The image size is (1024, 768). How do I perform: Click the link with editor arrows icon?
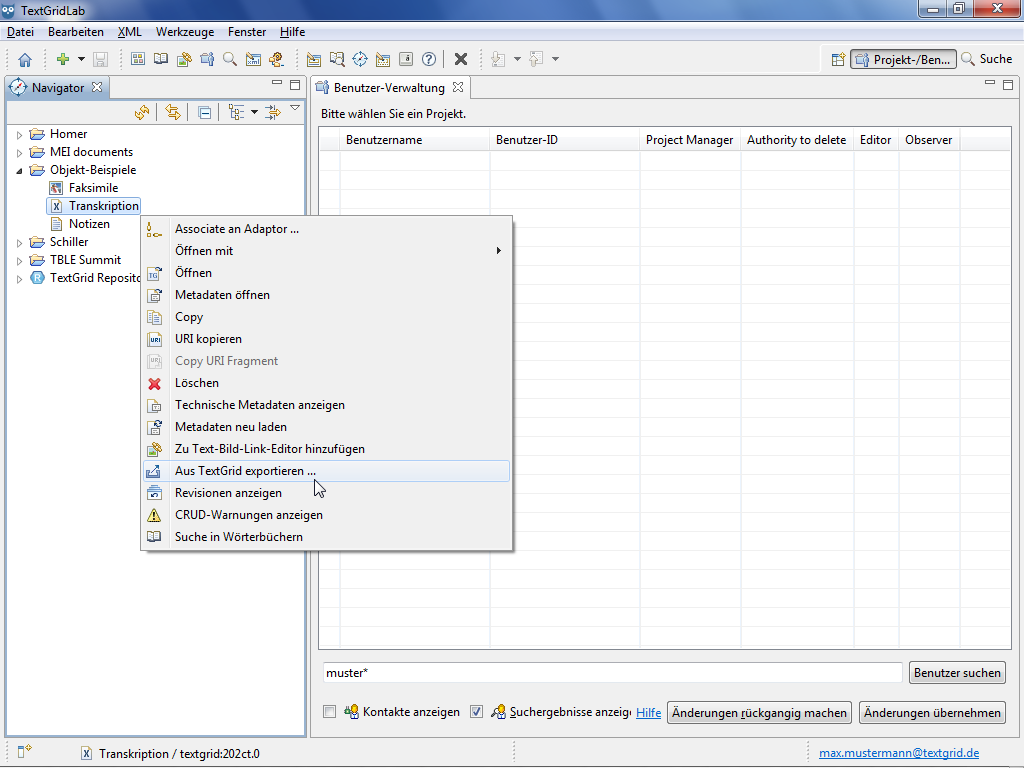coord(172,113)
